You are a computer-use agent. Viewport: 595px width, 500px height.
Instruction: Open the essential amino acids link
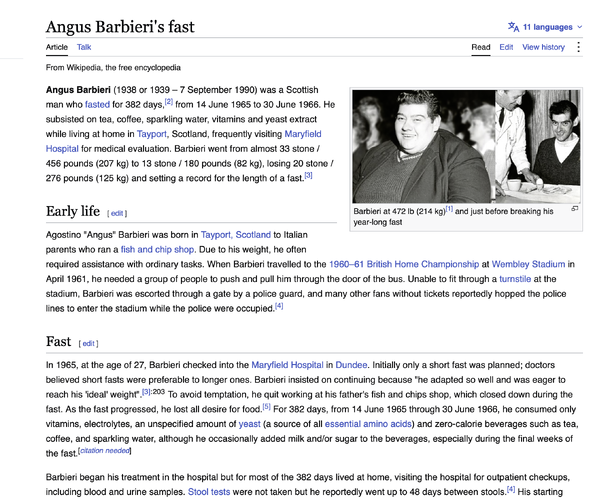(368, 424)
